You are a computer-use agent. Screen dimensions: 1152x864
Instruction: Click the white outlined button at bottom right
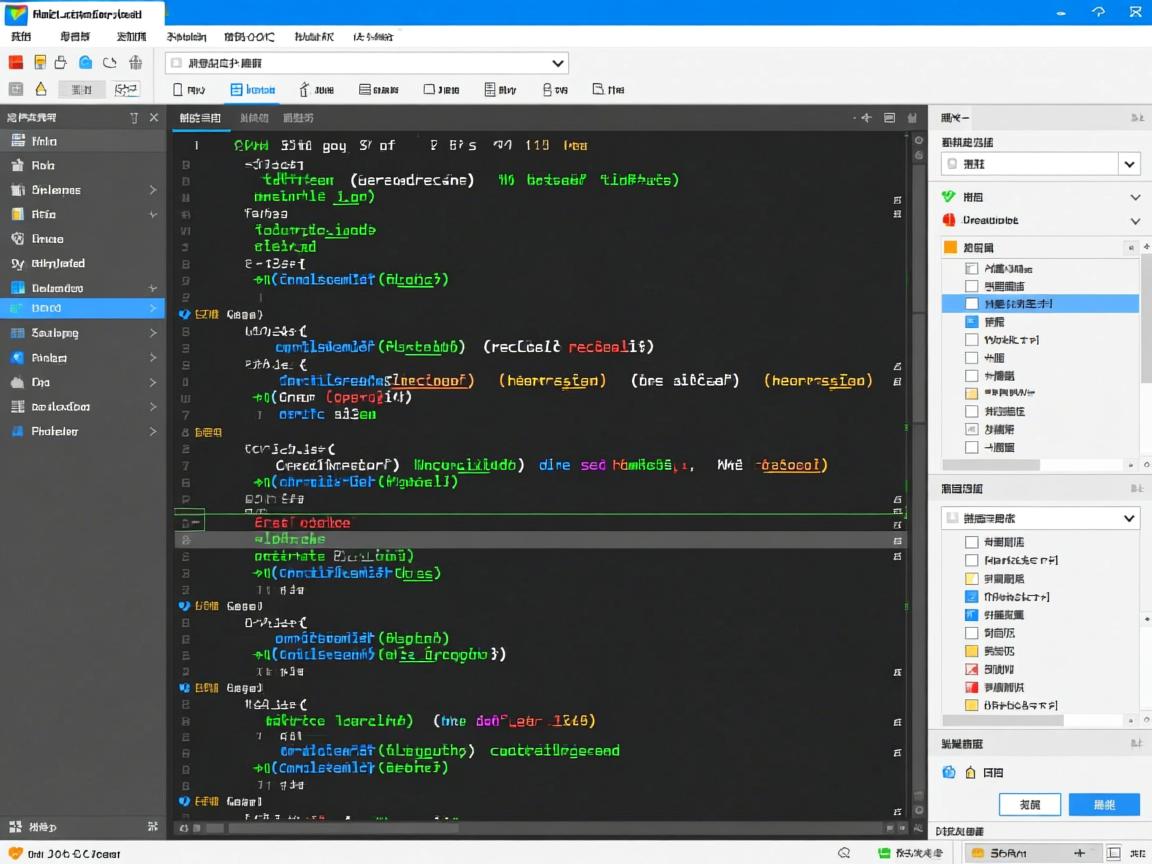pyautogui.click(x=1029, y=804)
